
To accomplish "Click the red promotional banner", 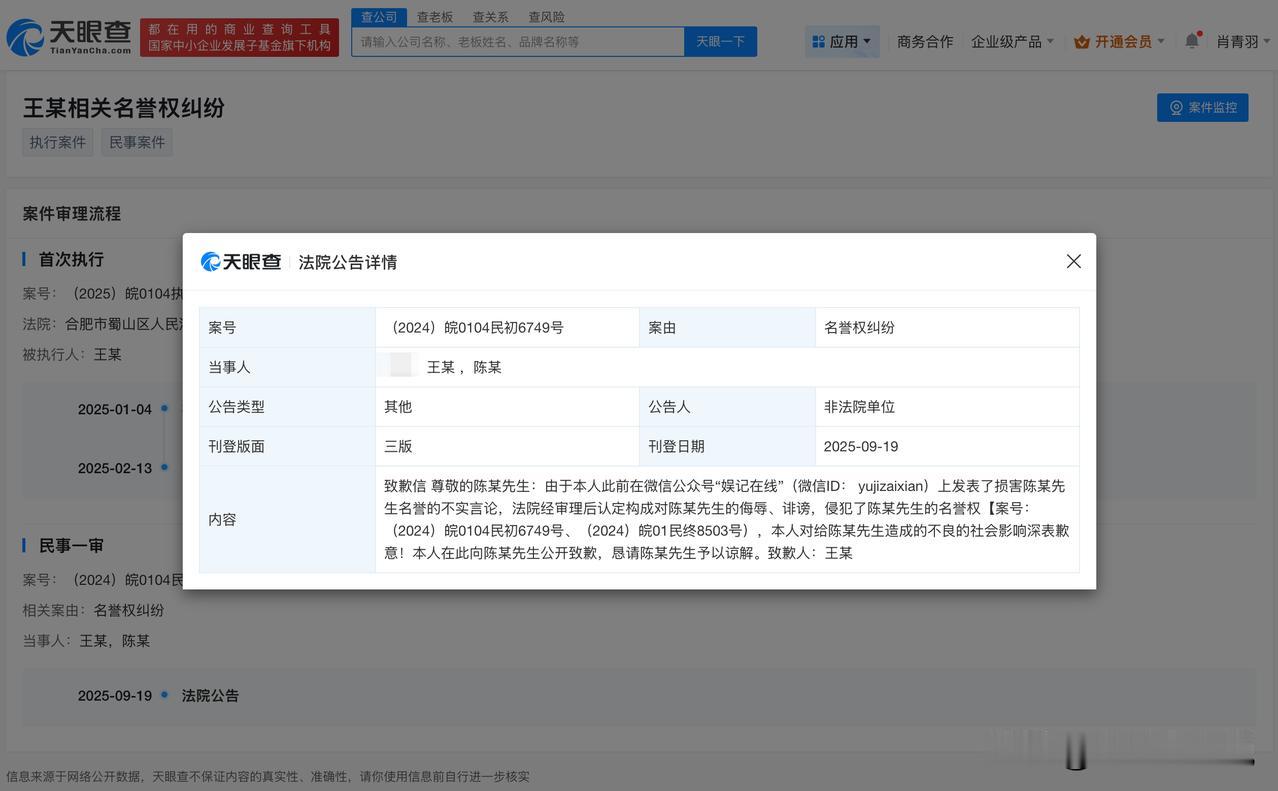I will click(240, 37).
